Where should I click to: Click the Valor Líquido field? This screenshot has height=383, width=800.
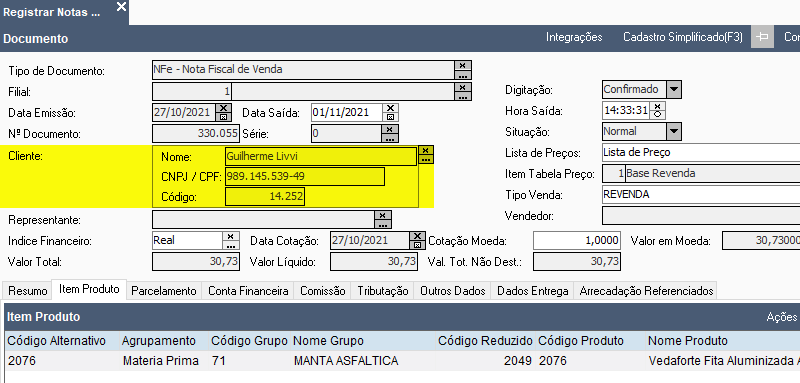373,262
